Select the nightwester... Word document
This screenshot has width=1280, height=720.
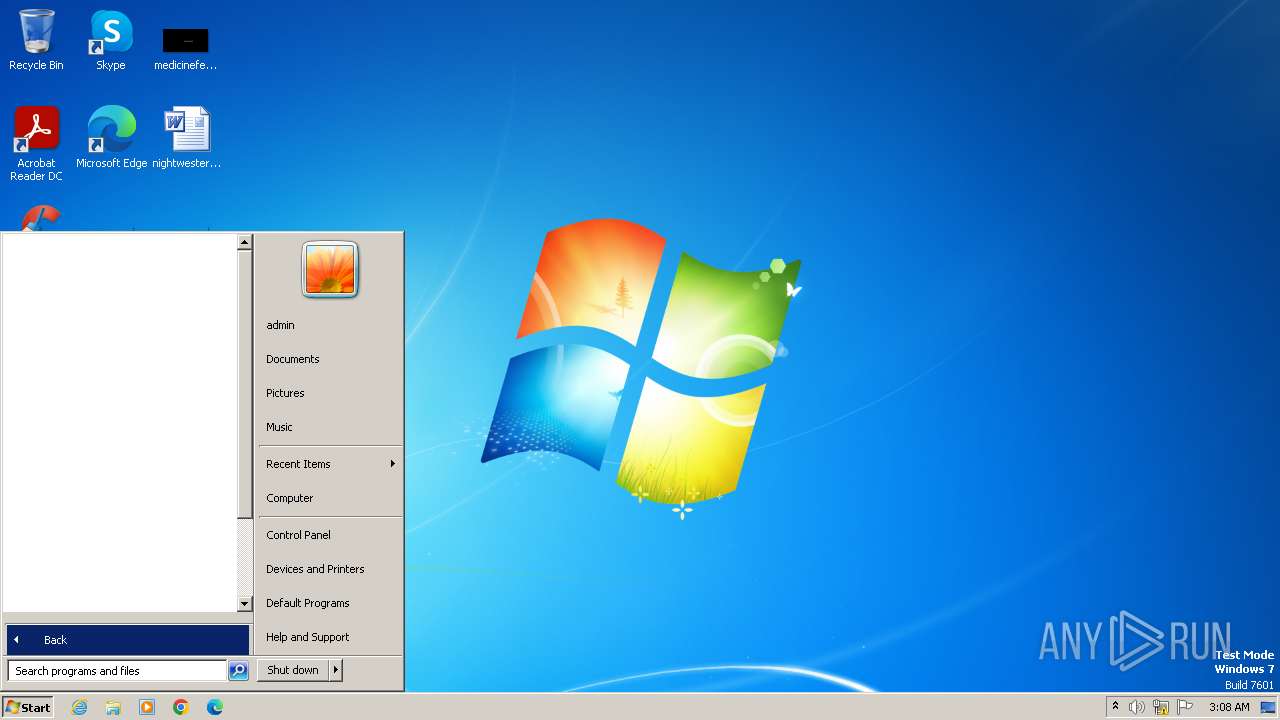click(x=186, y=137)
